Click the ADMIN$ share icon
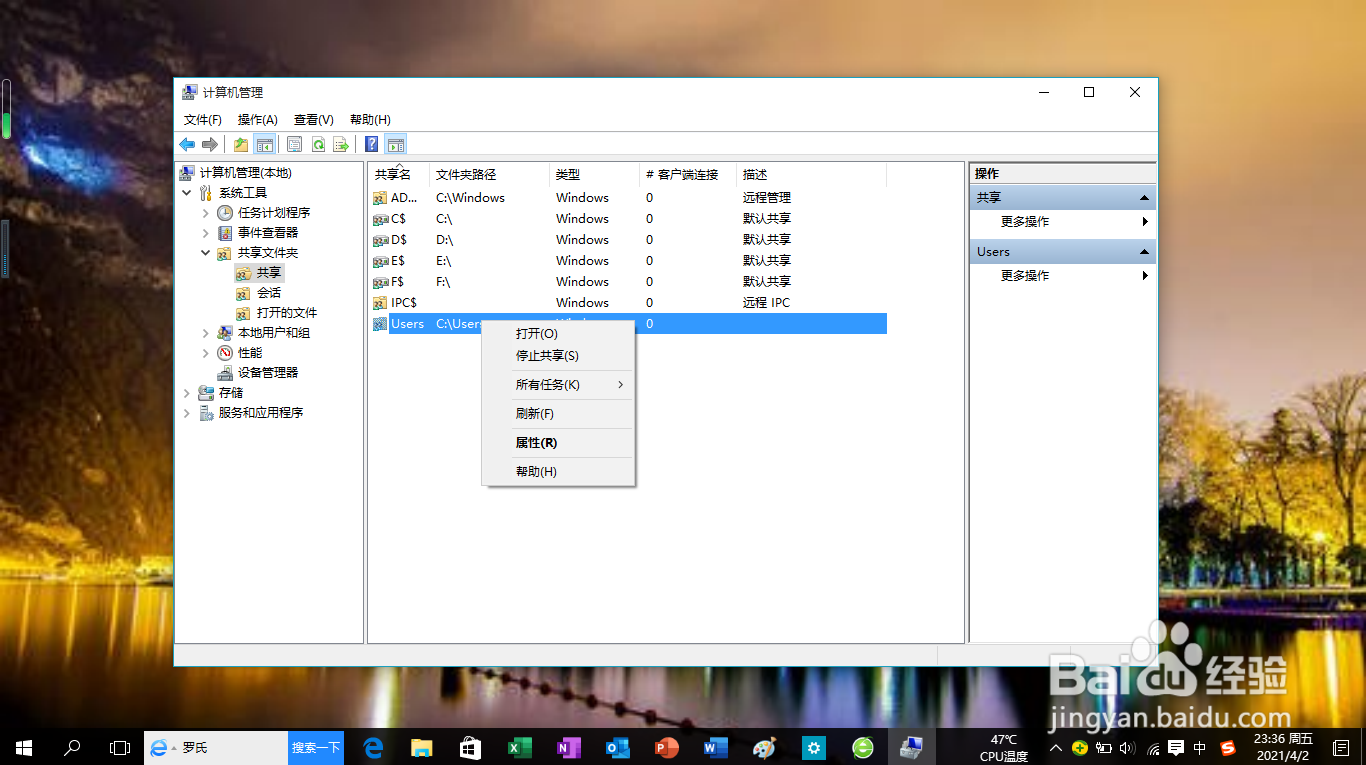 [x=380, y=198]
